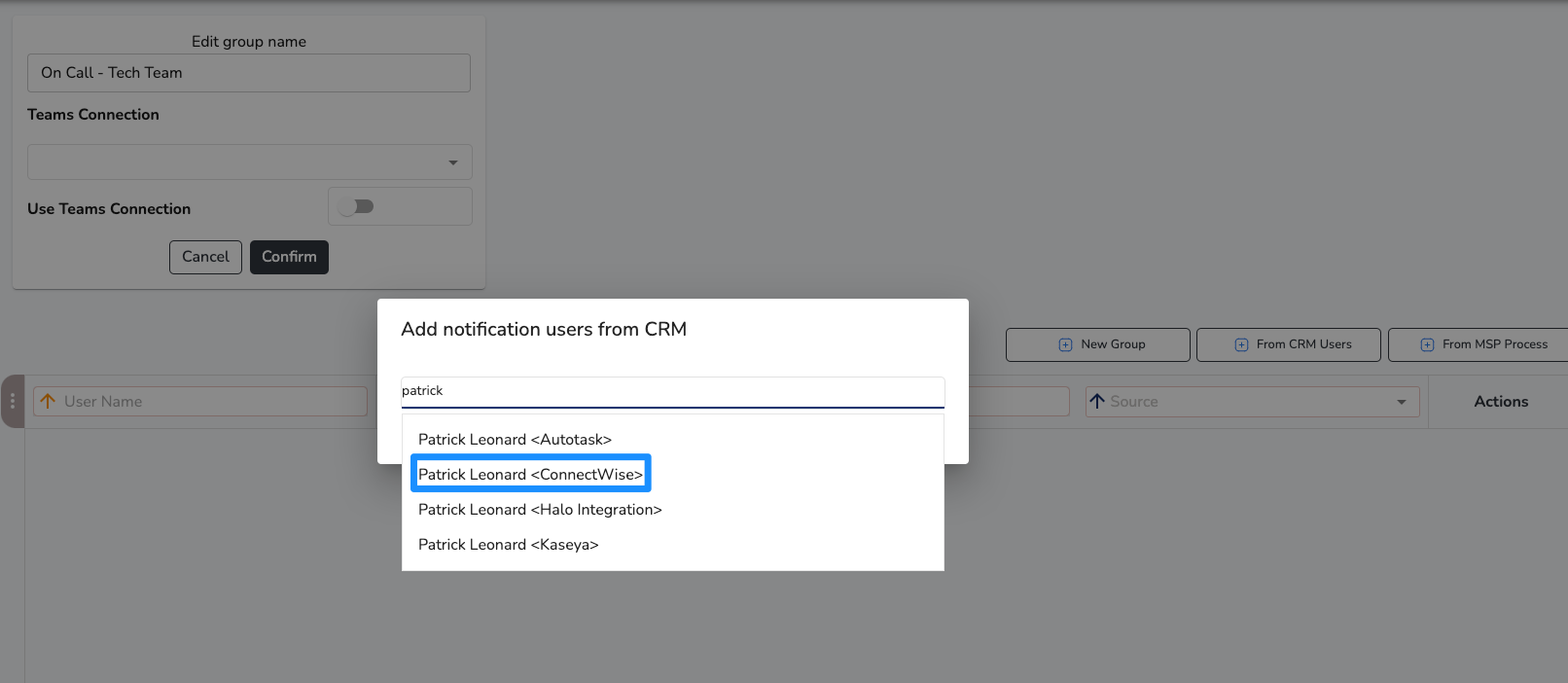Click the User Name sort arrow icon
The height and width of the screenshot is (683, 1568).
click(x=48, y=401)
